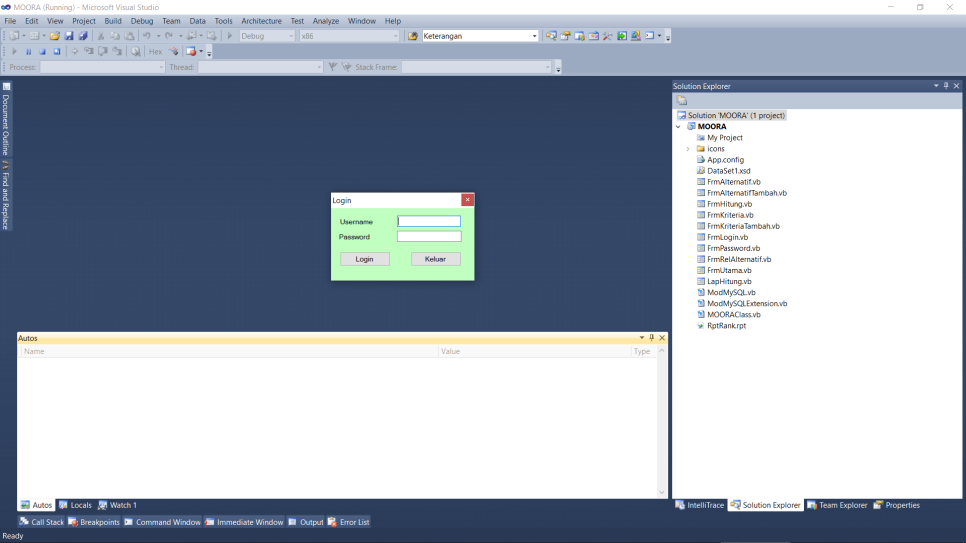Click the Hex display toggle in debug toolbar
966x543 pixels.
pyautogui.click(x=155, y=51)
